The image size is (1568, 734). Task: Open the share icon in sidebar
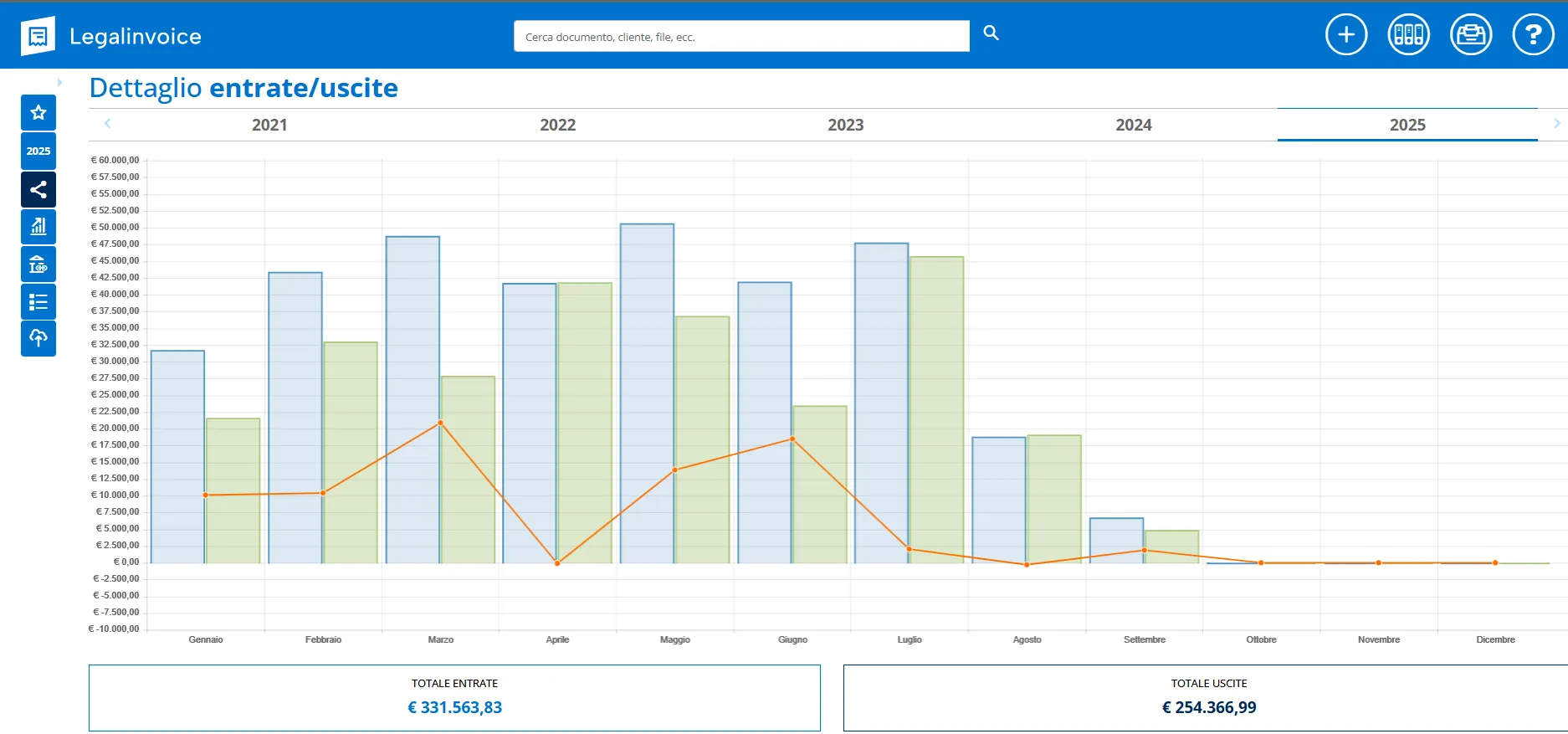pos(38,190)
